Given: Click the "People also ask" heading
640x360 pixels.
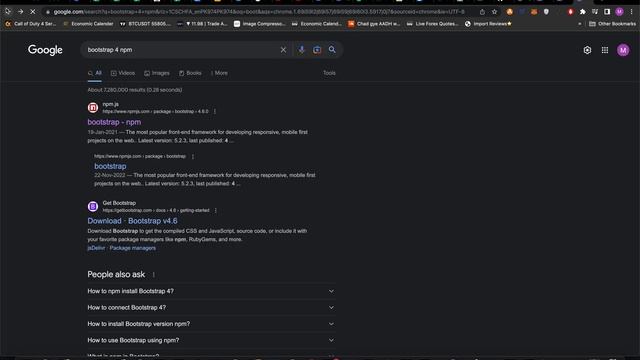Looking at the screenshot, I should pos(116,275).
